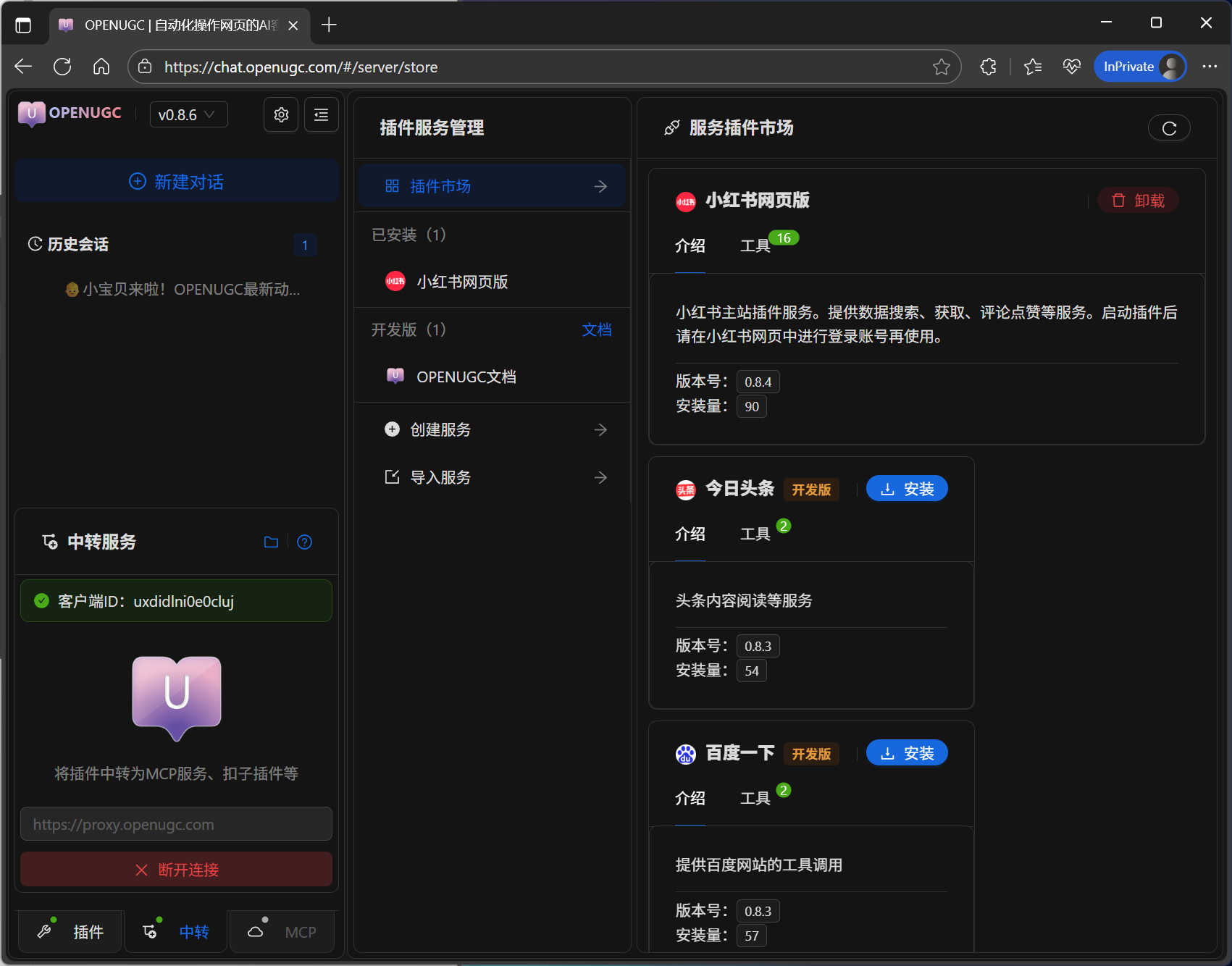Click the client ID uxdidlni0e0cluj text
The image size is (1232, 966).
point(184,601)
